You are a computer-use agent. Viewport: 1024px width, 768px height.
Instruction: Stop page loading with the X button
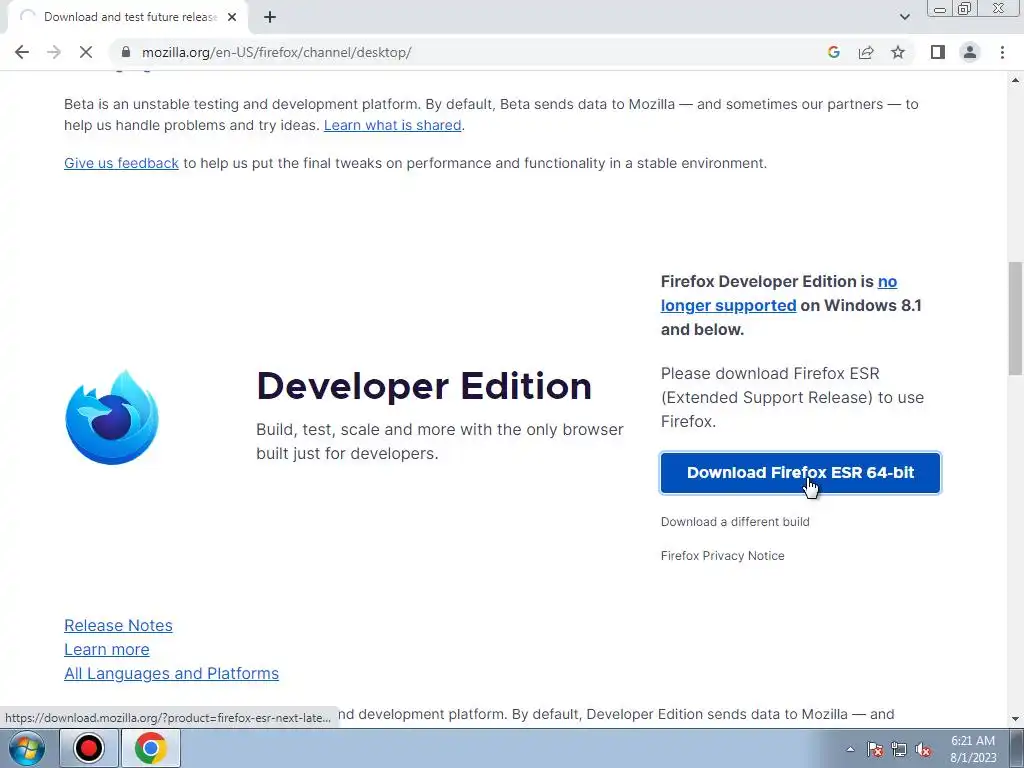(86, 52)
